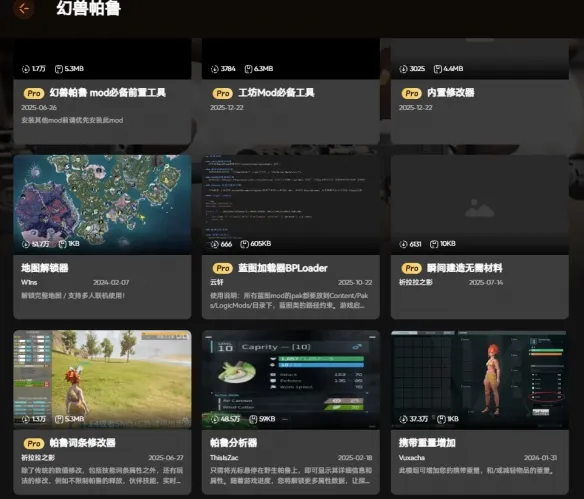Click file size icon next to 4.4MB

click(438, 69)
